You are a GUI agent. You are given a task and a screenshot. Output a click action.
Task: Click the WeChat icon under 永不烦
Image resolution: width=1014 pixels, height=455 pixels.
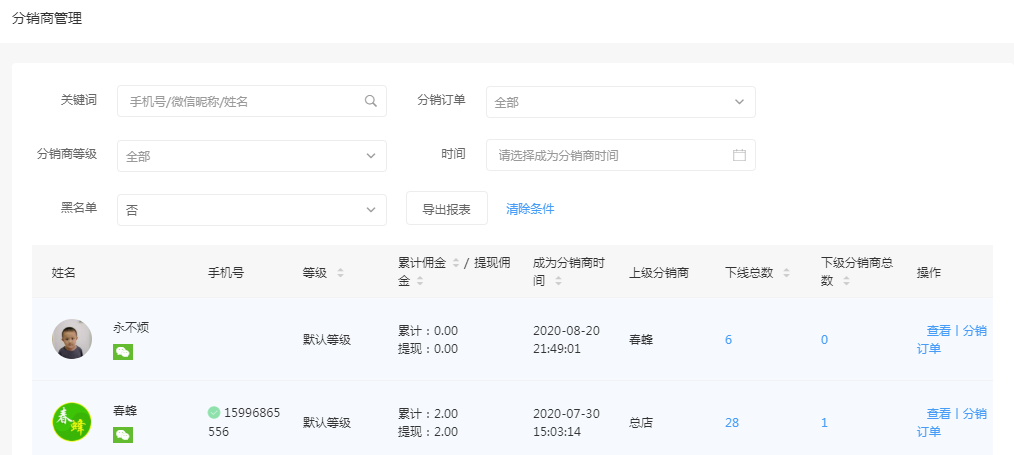click(123, 352)
